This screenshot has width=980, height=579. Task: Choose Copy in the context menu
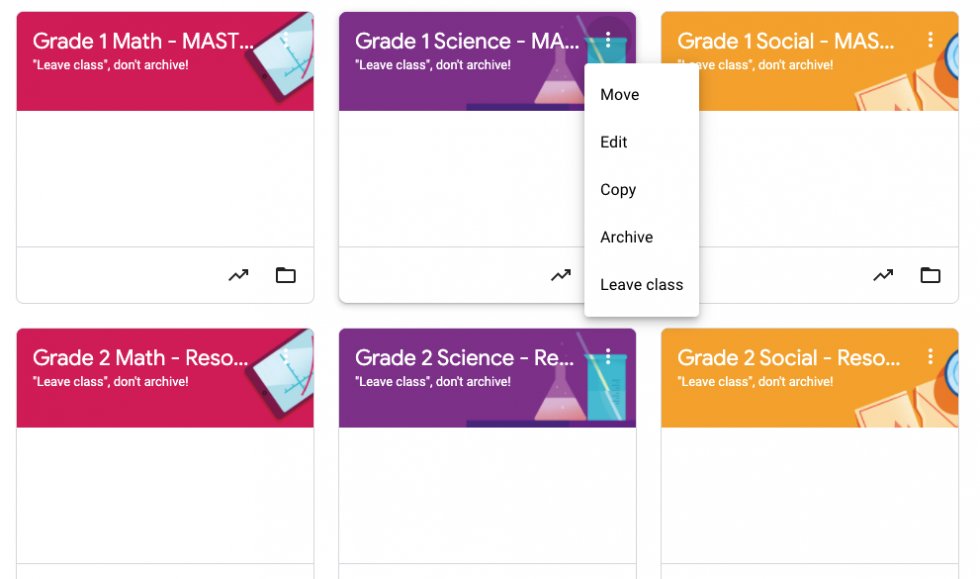coord(618,189)
